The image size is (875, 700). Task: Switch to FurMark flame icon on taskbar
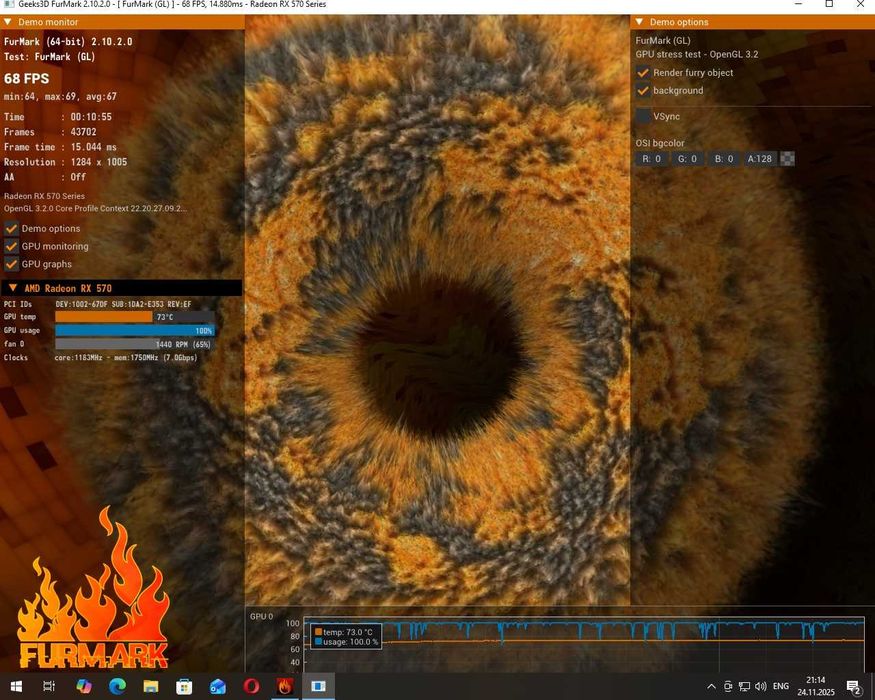coord(285,686)
